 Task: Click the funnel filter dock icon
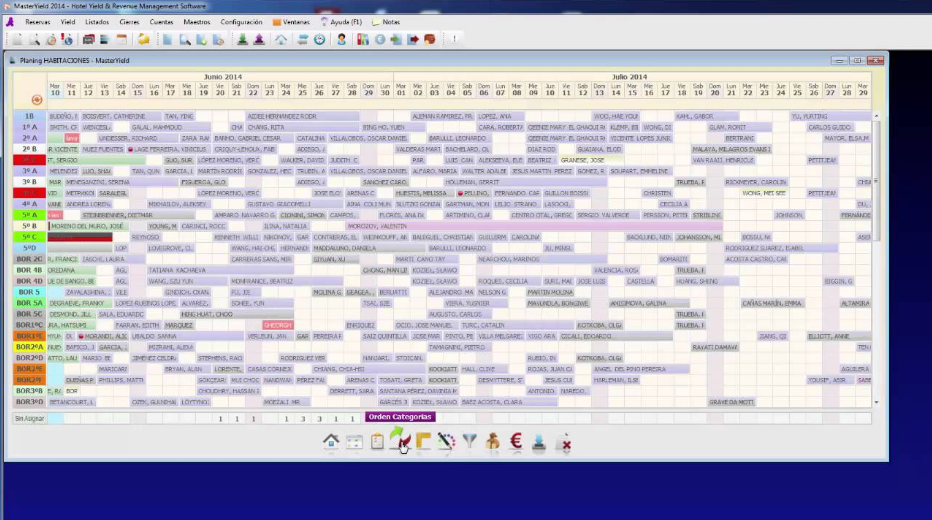470,442
